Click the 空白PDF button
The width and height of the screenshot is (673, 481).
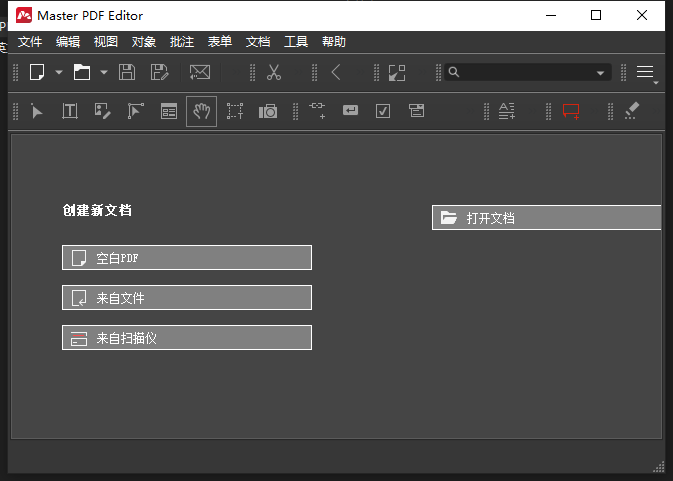(187, 258)
